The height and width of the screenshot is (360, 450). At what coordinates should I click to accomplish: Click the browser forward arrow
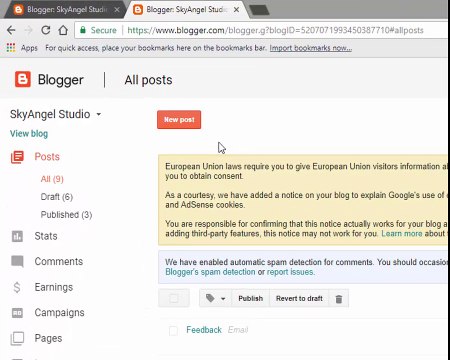pyautogui.click(x=28, y=30)
